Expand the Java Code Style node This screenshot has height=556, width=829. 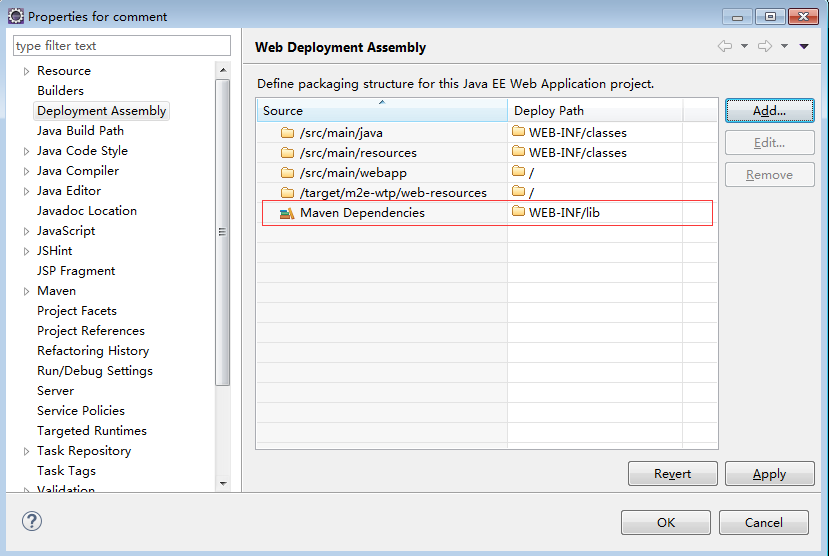click(x=26, y=151)
